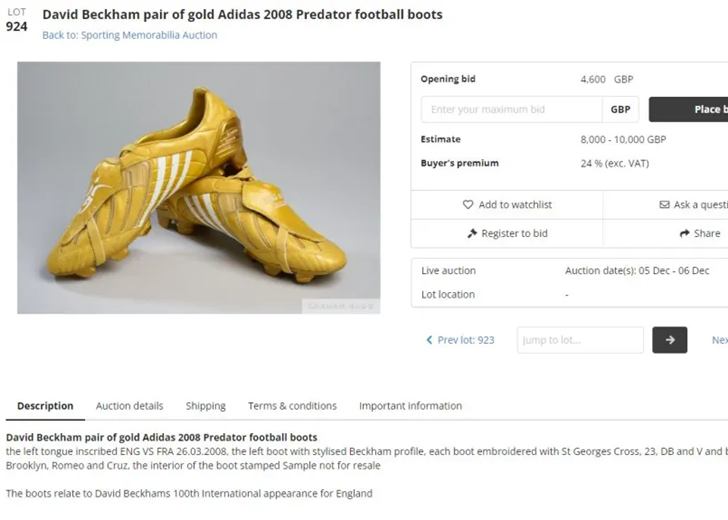
Task: Click the envelope icon for Ask a question
Action: point(664,205)
